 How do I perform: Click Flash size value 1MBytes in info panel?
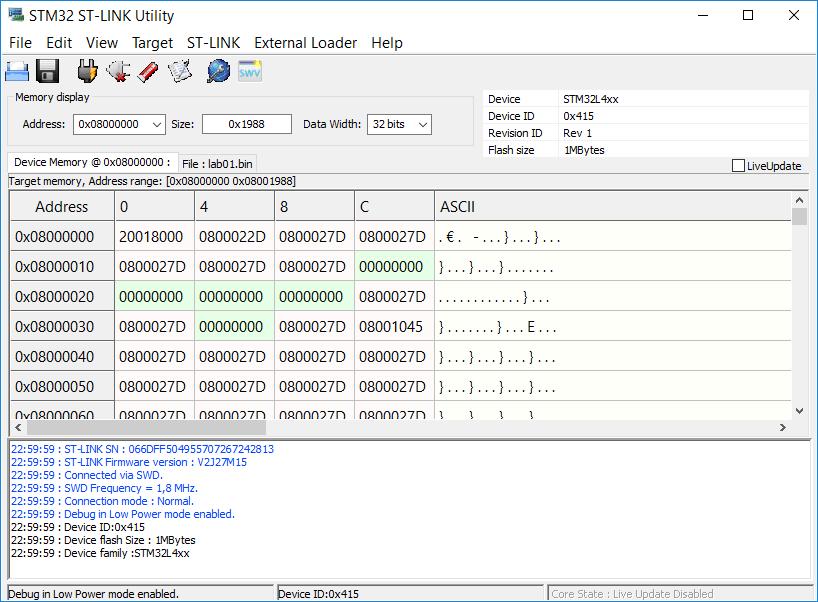(584, 150)
